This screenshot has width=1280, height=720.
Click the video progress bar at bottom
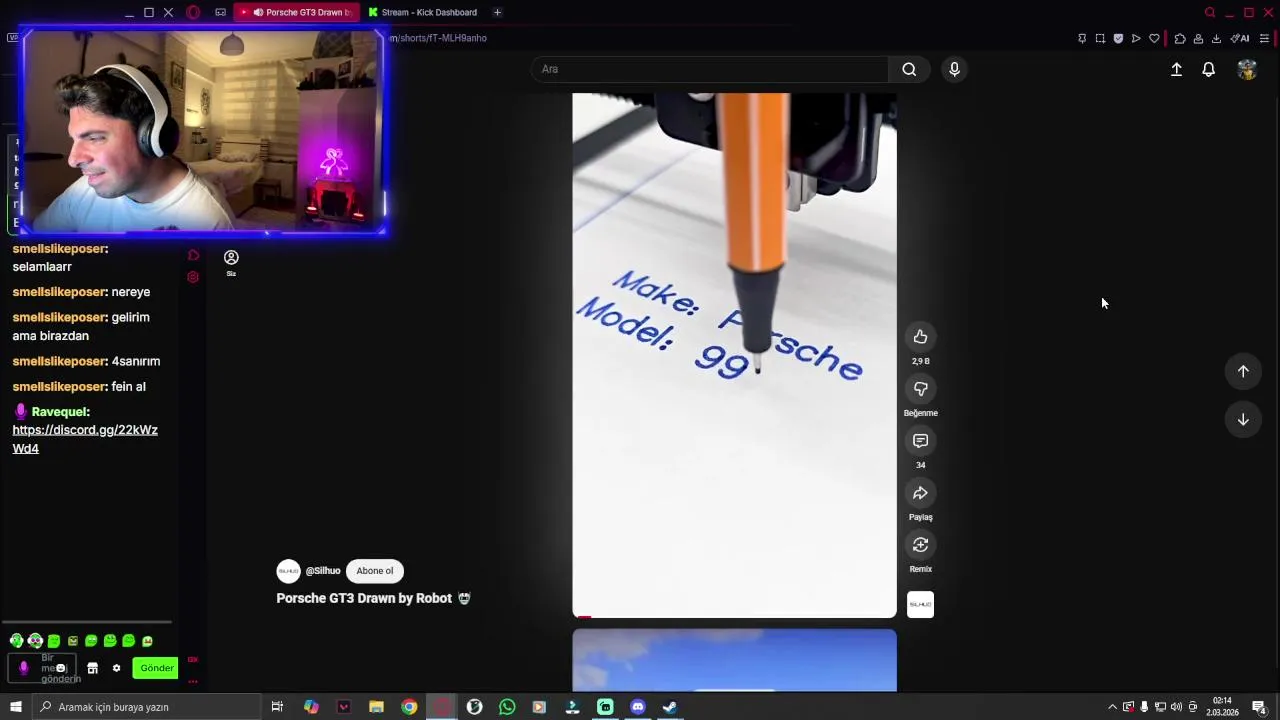[734, 616]
